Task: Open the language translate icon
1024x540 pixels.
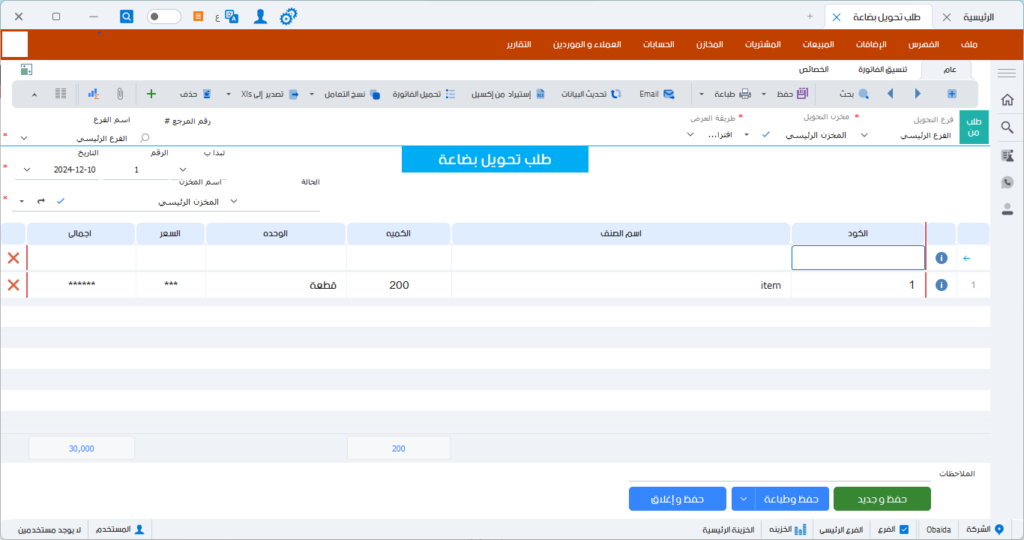Action: click(232, 17)
